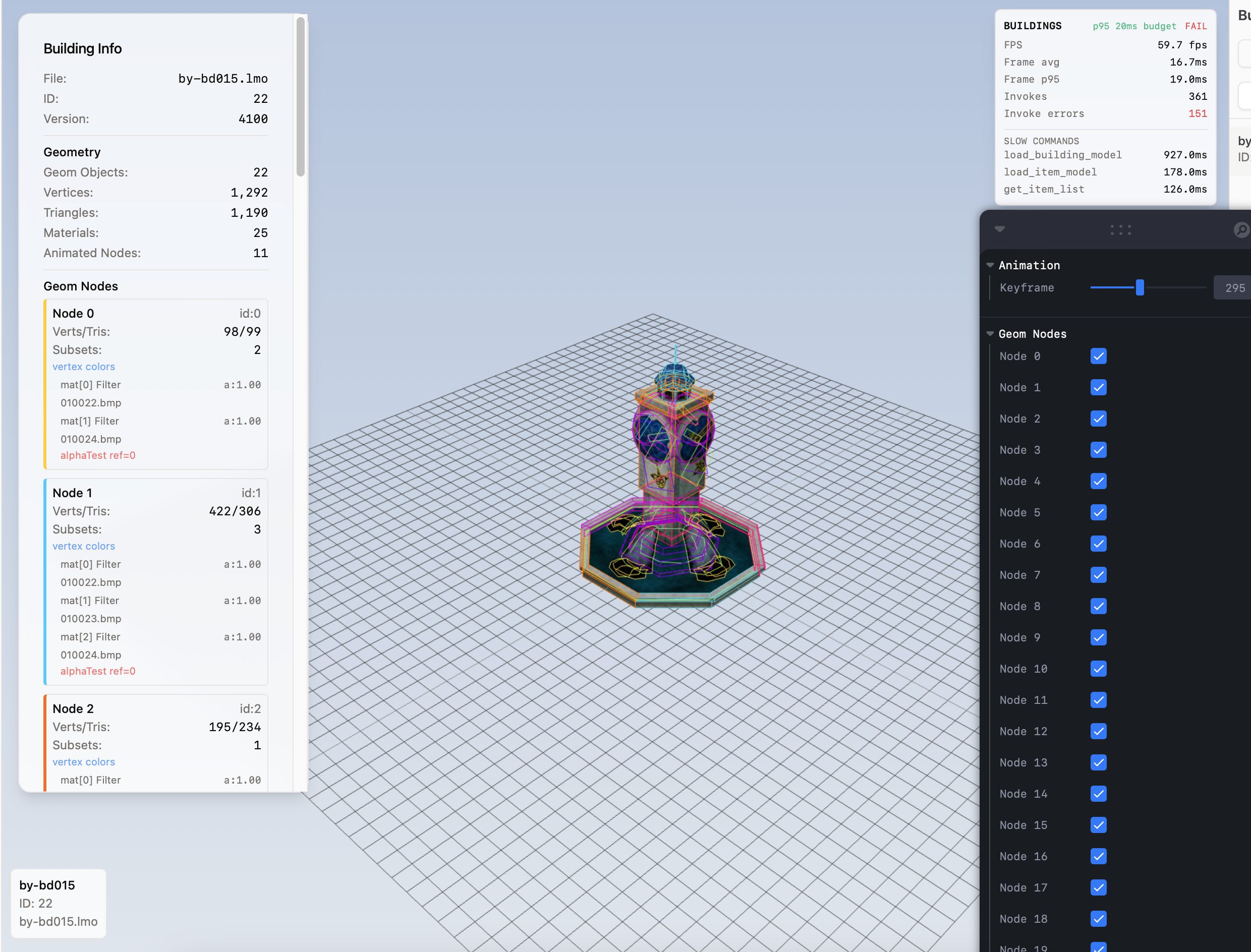Uncheck the Node 3 checkbox

coord(1098,450)
